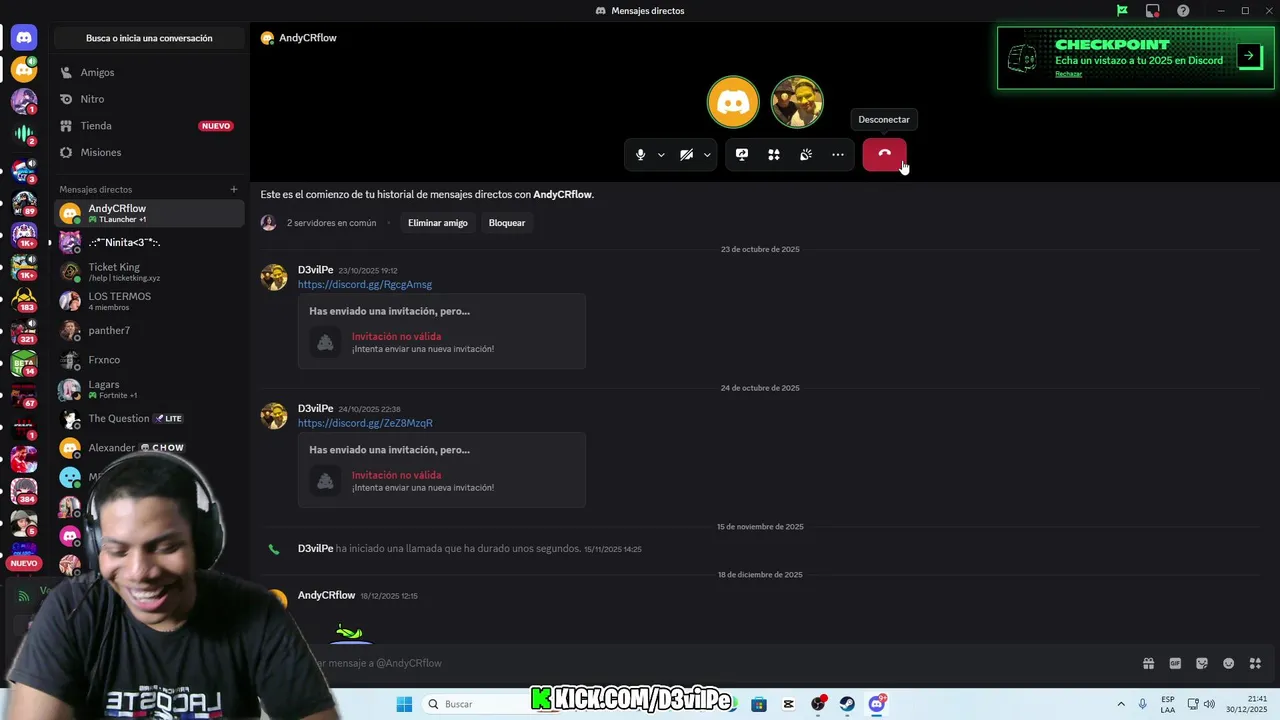
Task: Click green flag icon in title bar
Action: coord(1122,11)
